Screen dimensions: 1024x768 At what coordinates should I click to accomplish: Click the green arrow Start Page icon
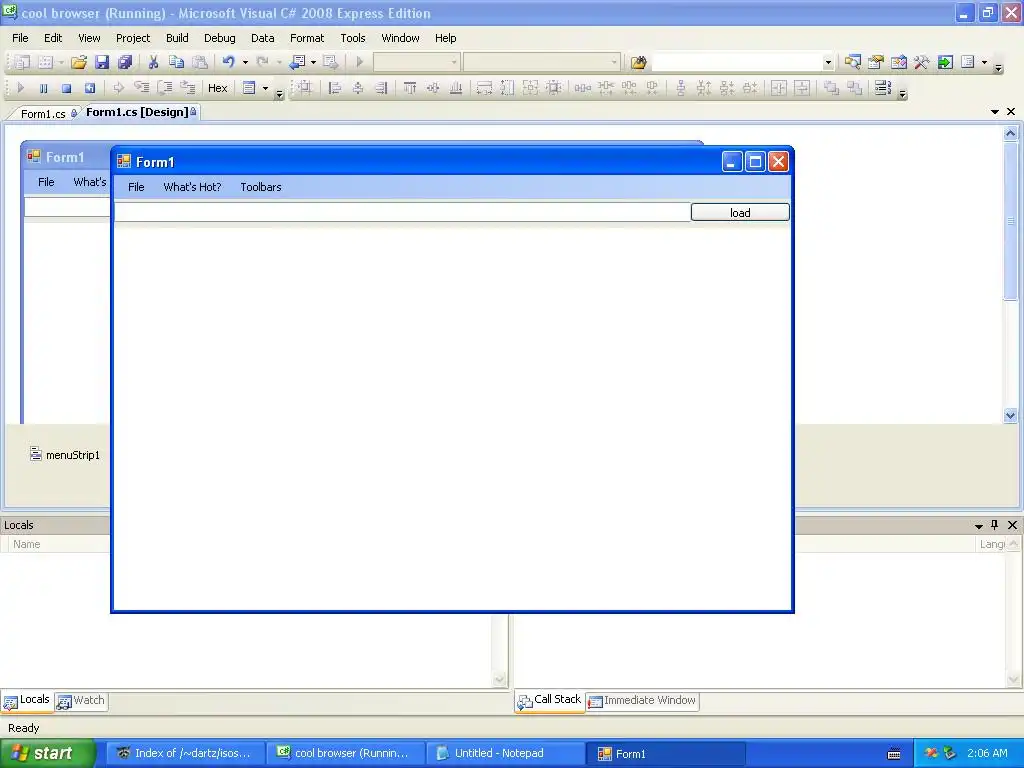pos(945,62)
